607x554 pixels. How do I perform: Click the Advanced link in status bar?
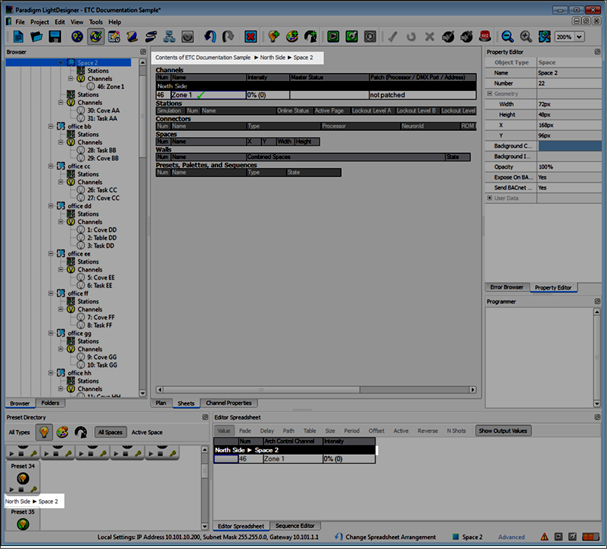click(511, 537)
